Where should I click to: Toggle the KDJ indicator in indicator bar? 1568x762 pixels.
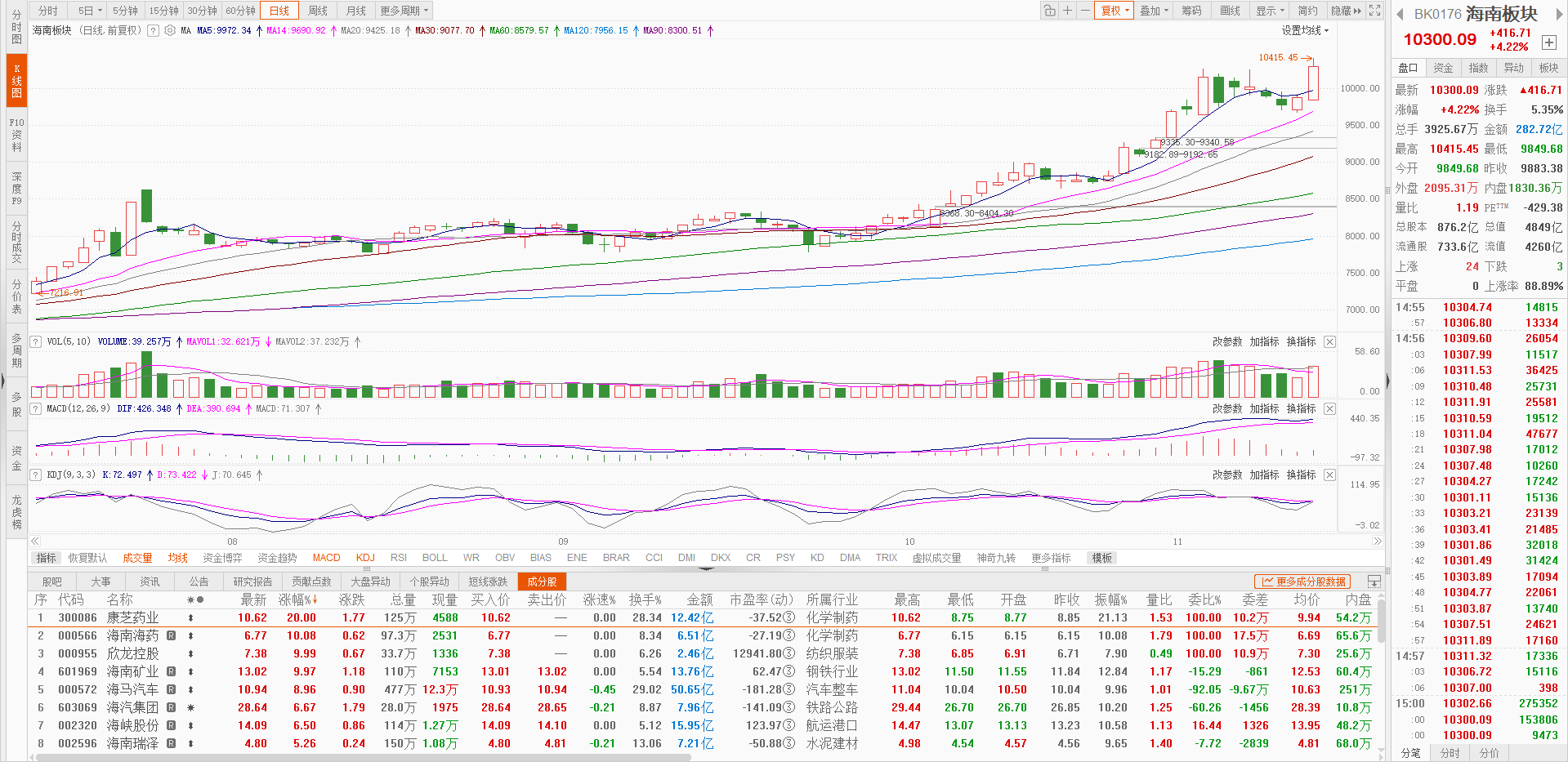[365, 558]
